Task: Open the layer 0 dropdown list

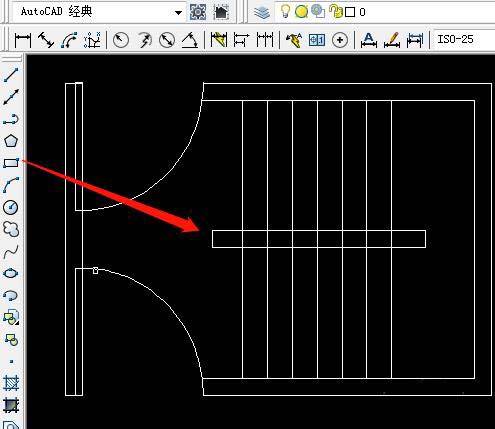Action: pos(385,12)
